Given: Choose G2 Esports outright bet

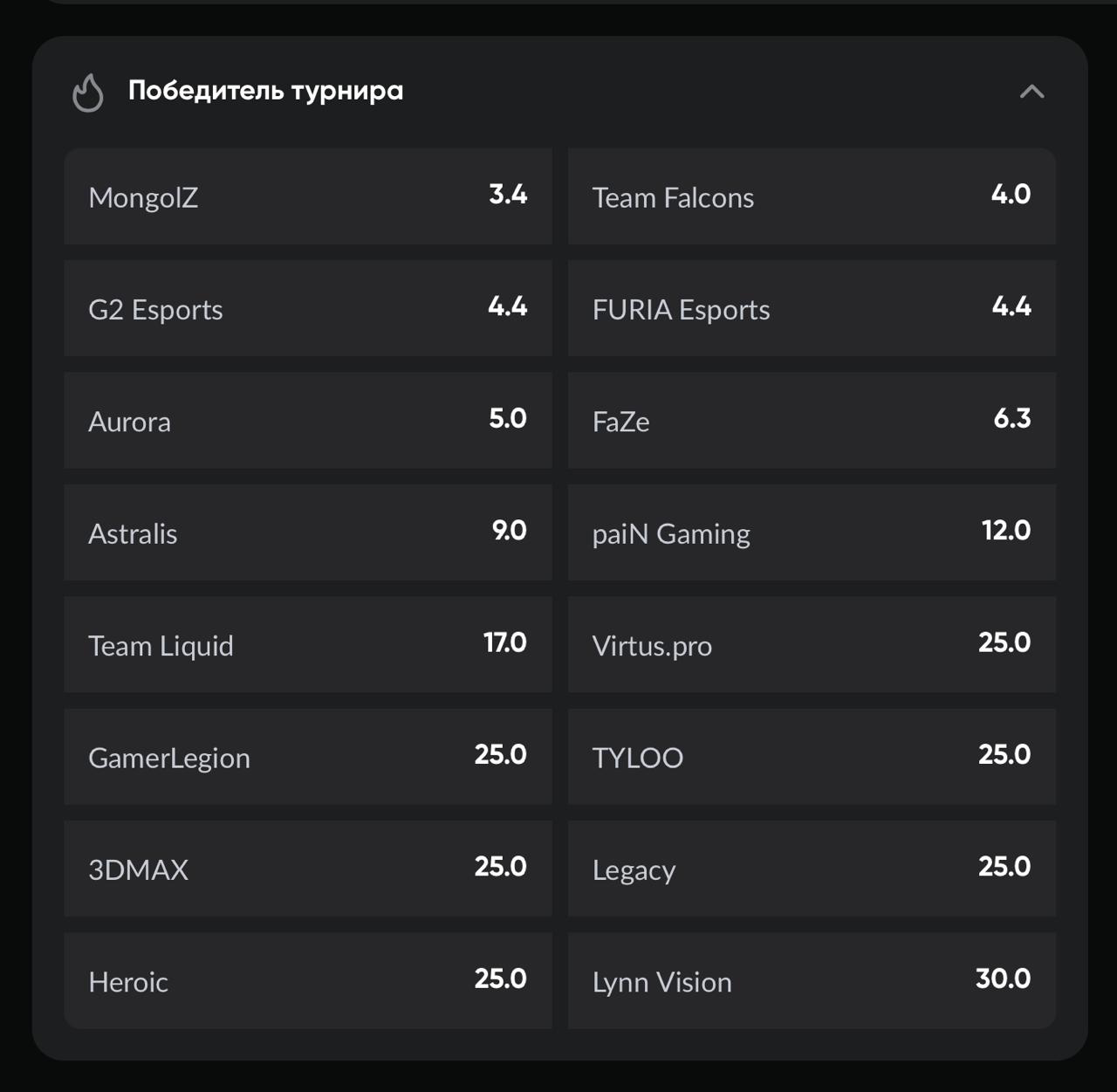Looking at the screenshot, I should tap(307, 308).
